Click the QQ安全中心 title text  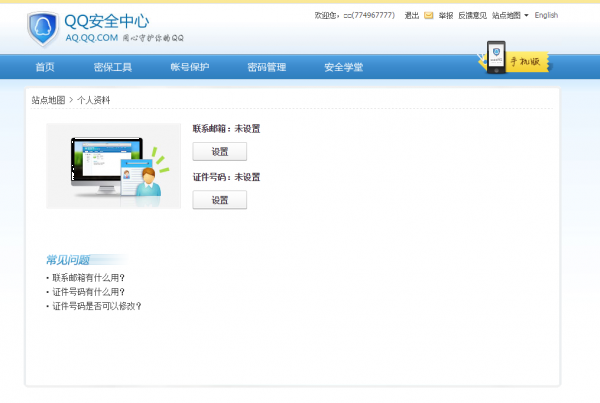[107, 21]
